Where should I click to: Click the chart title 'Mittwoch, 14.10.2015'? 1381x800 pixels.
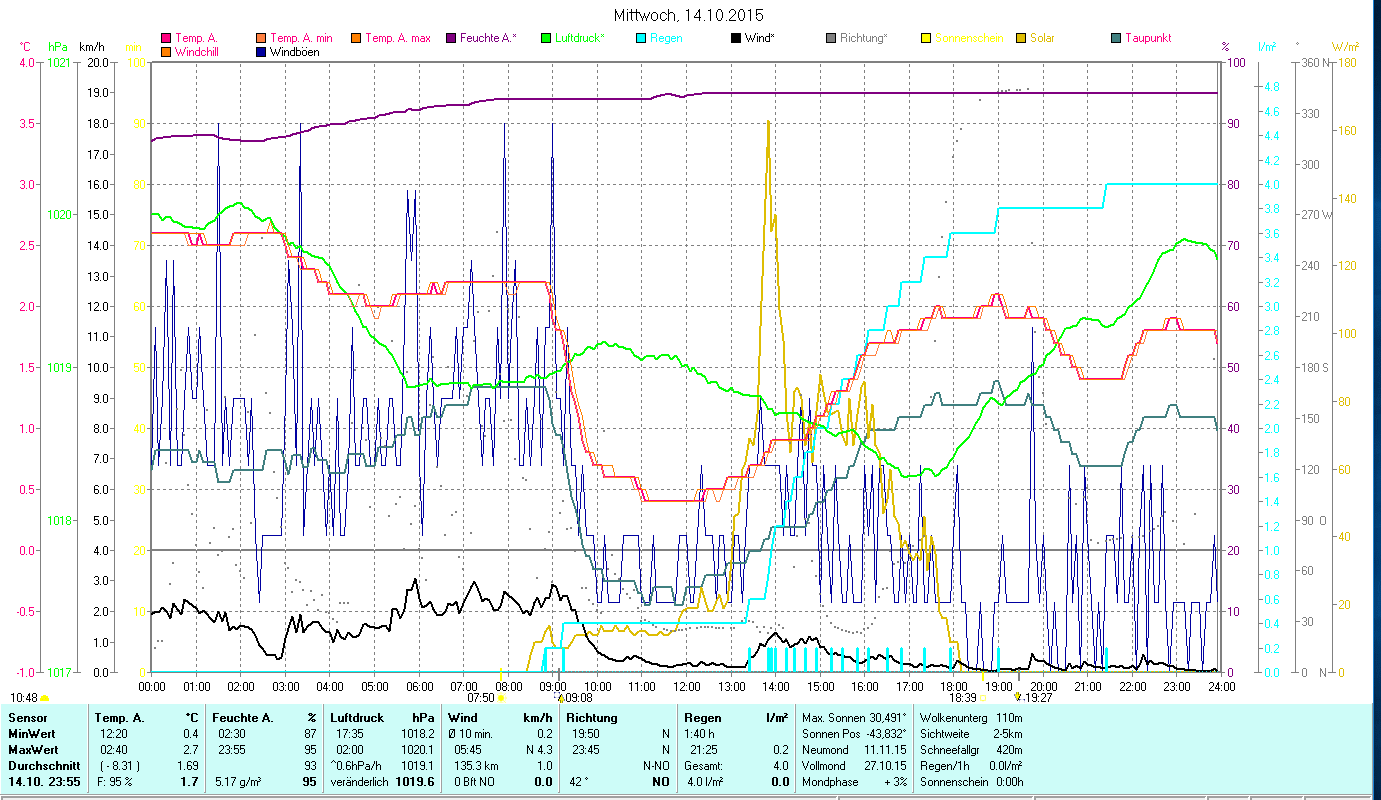[x=690, y=16]
